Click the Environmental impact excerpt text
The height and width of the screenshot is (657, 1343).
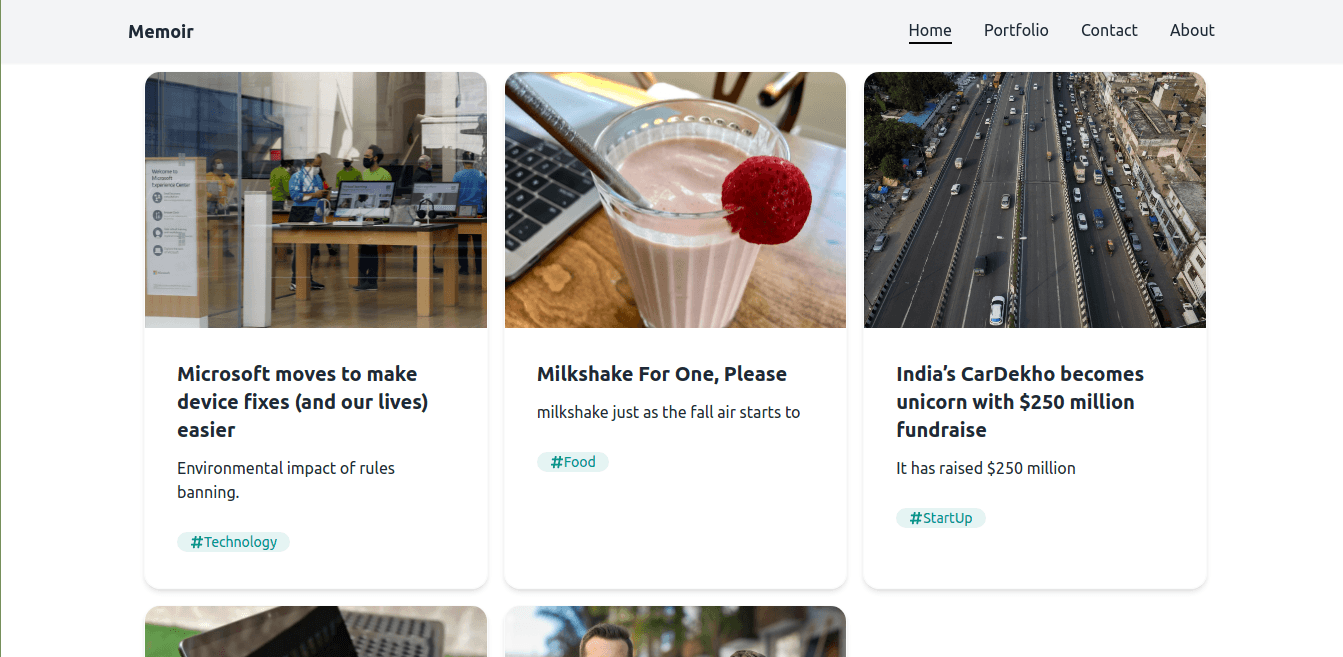tap(286, 480)
